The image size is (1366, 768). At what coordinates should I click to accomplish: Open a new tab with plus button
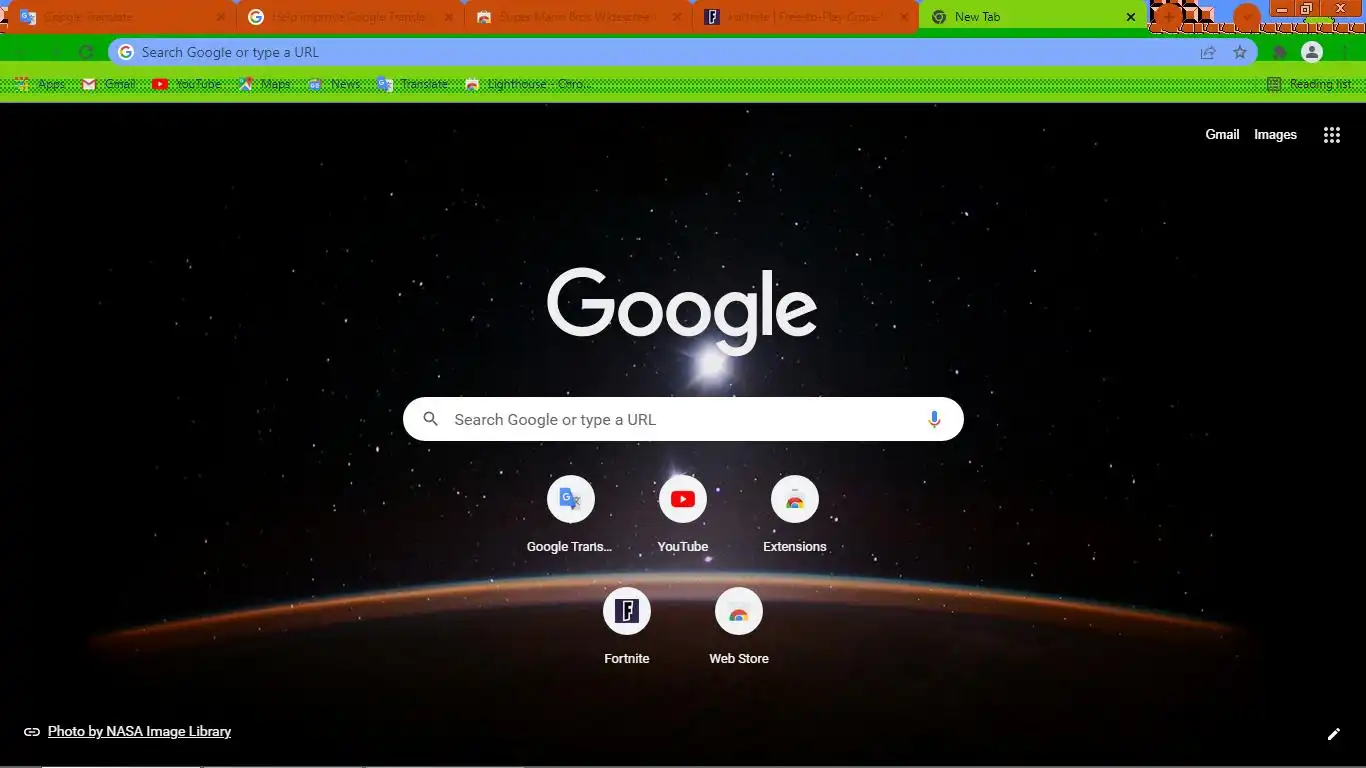coord(1169,17)
